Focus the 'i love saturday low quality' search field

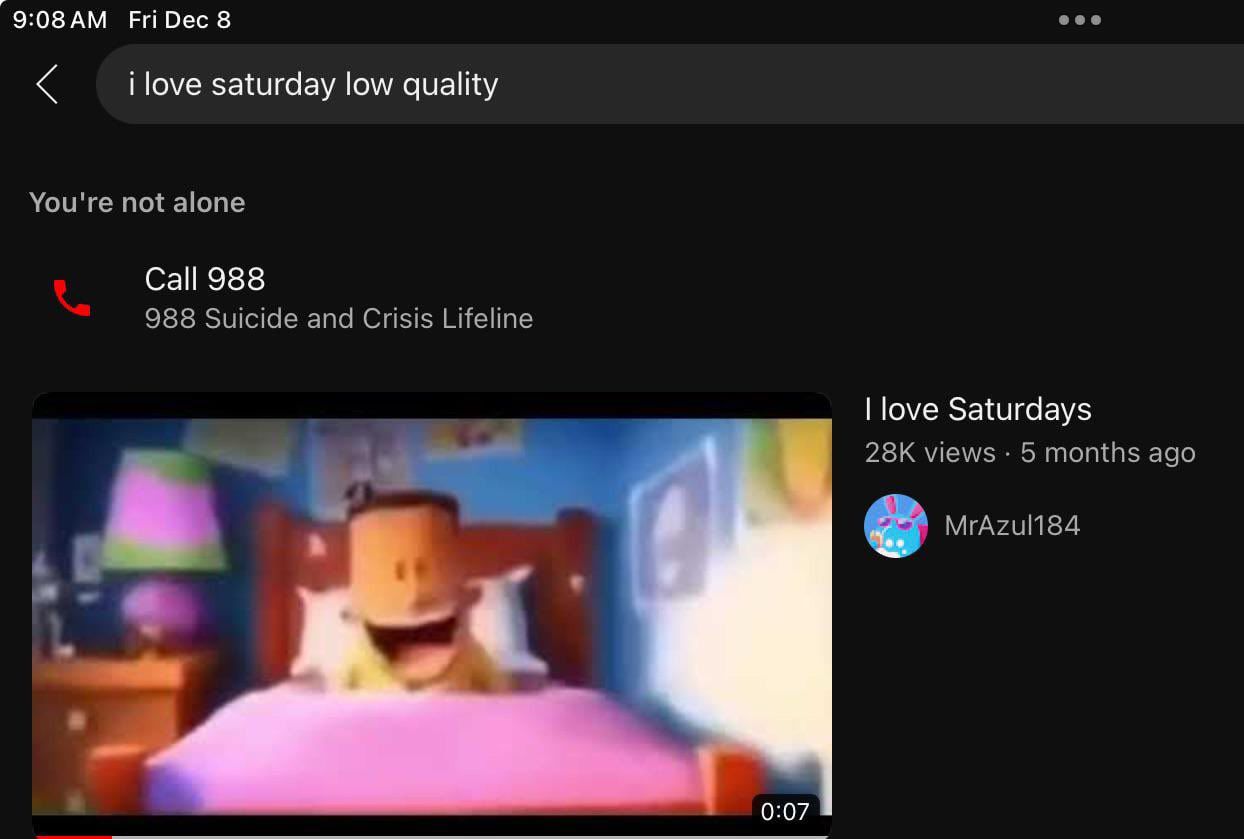click(x=670, y=84)
